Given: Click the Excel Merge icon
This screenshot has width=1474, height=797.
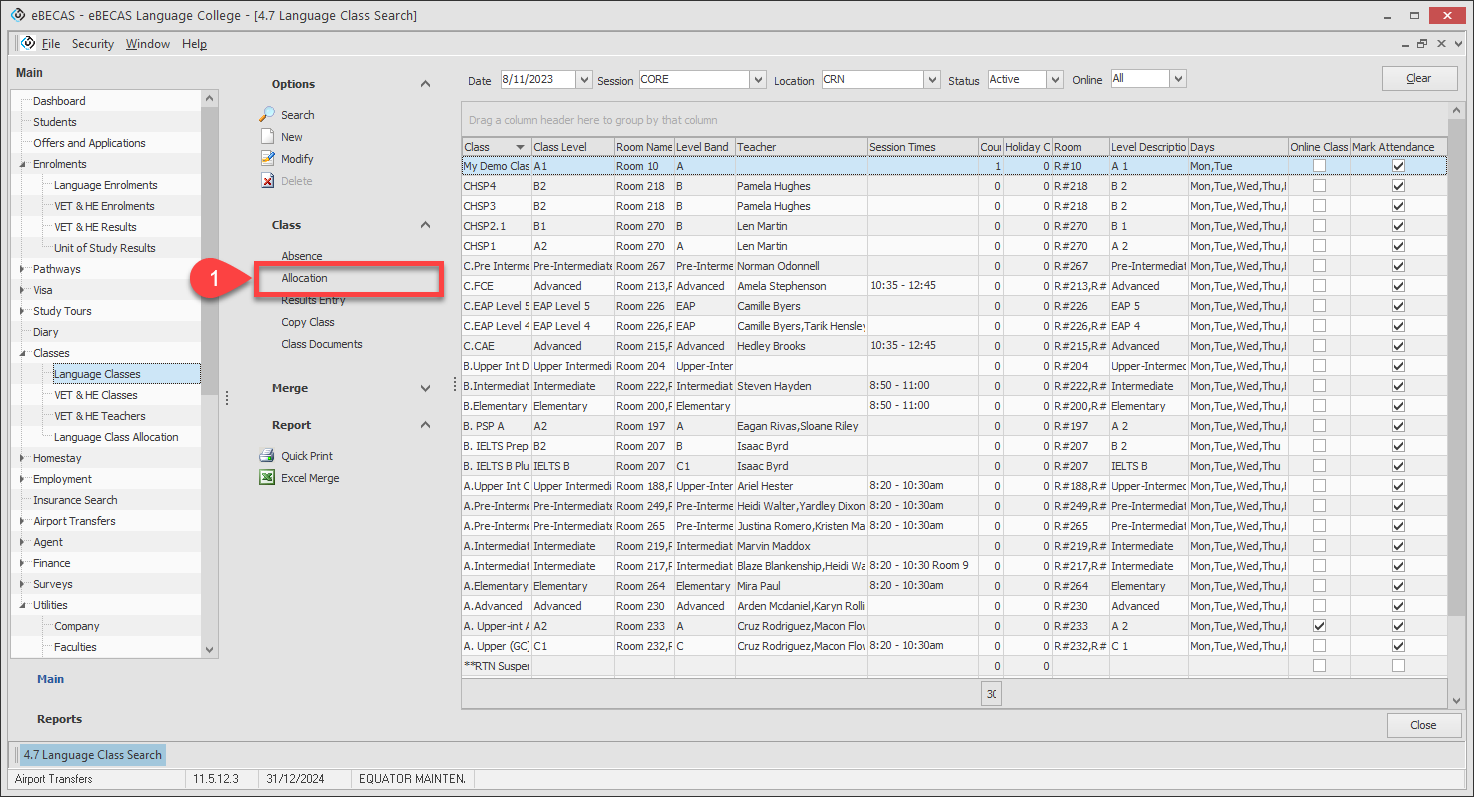Looking at the screenshot, I should click(267, 478).
